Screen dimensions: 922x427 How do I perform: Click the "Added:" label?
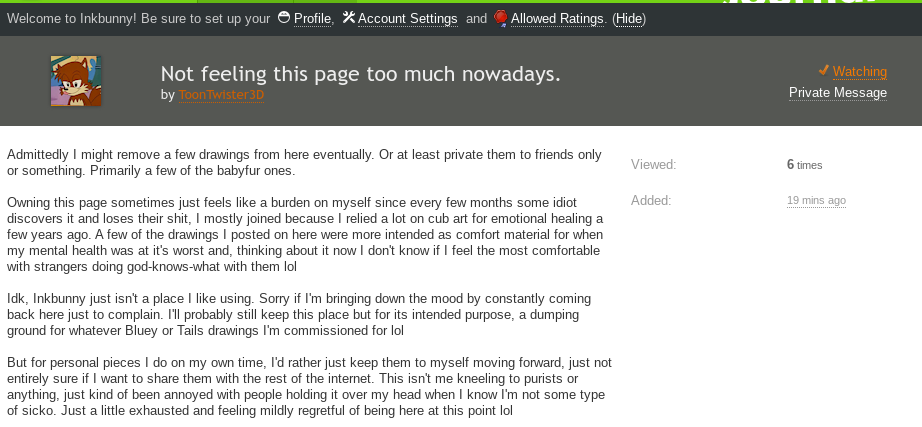[x=650, y=200]
